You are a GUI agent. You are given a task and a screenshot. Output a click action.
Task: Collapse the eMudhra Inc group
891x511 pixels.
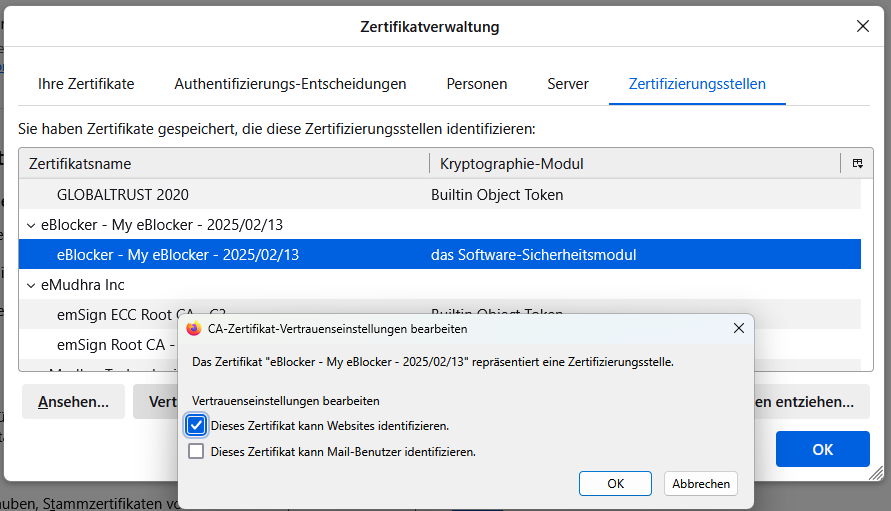[x=31, y=285]
